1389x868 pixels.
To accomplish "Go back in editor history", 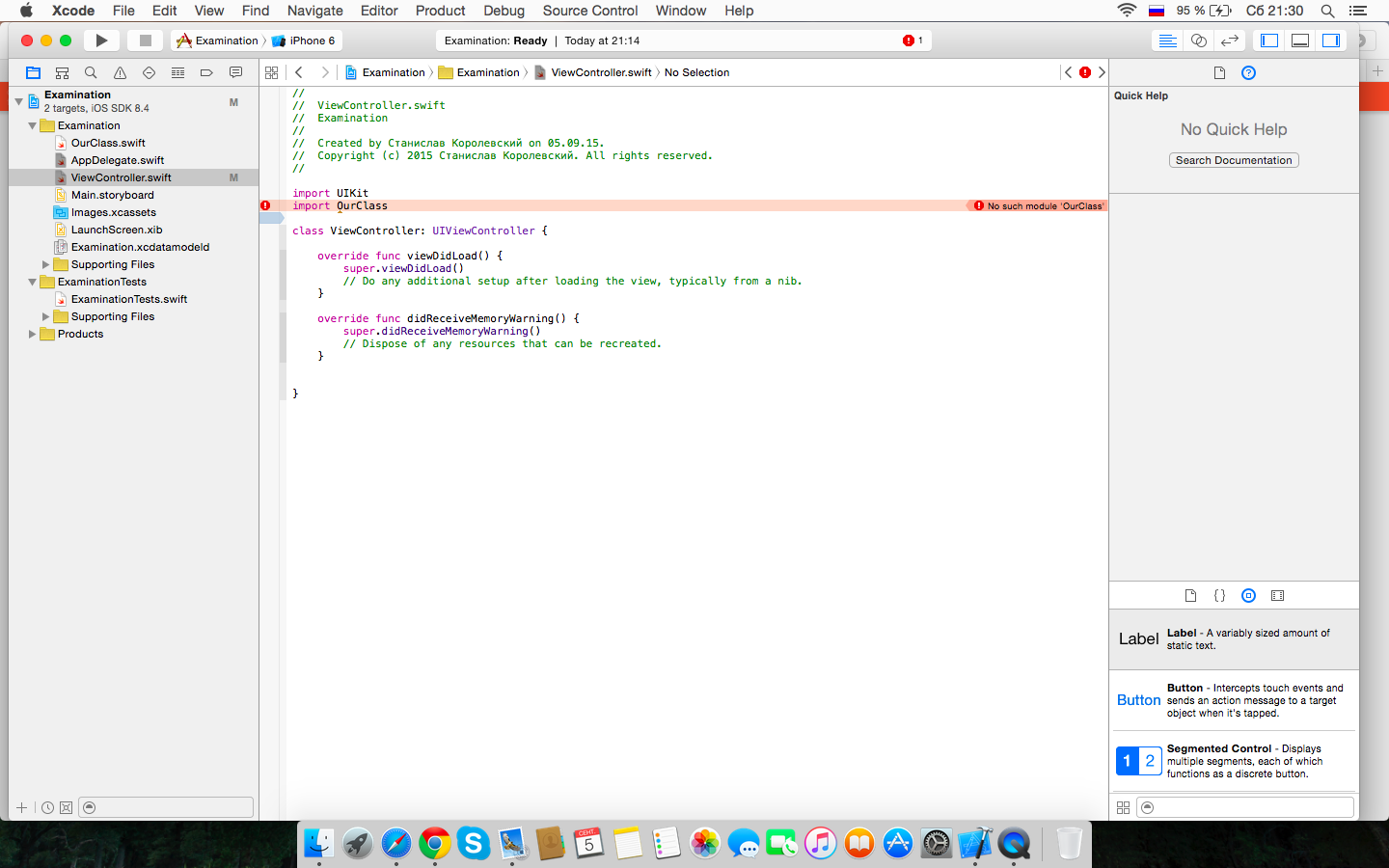I will pos(299,72).
